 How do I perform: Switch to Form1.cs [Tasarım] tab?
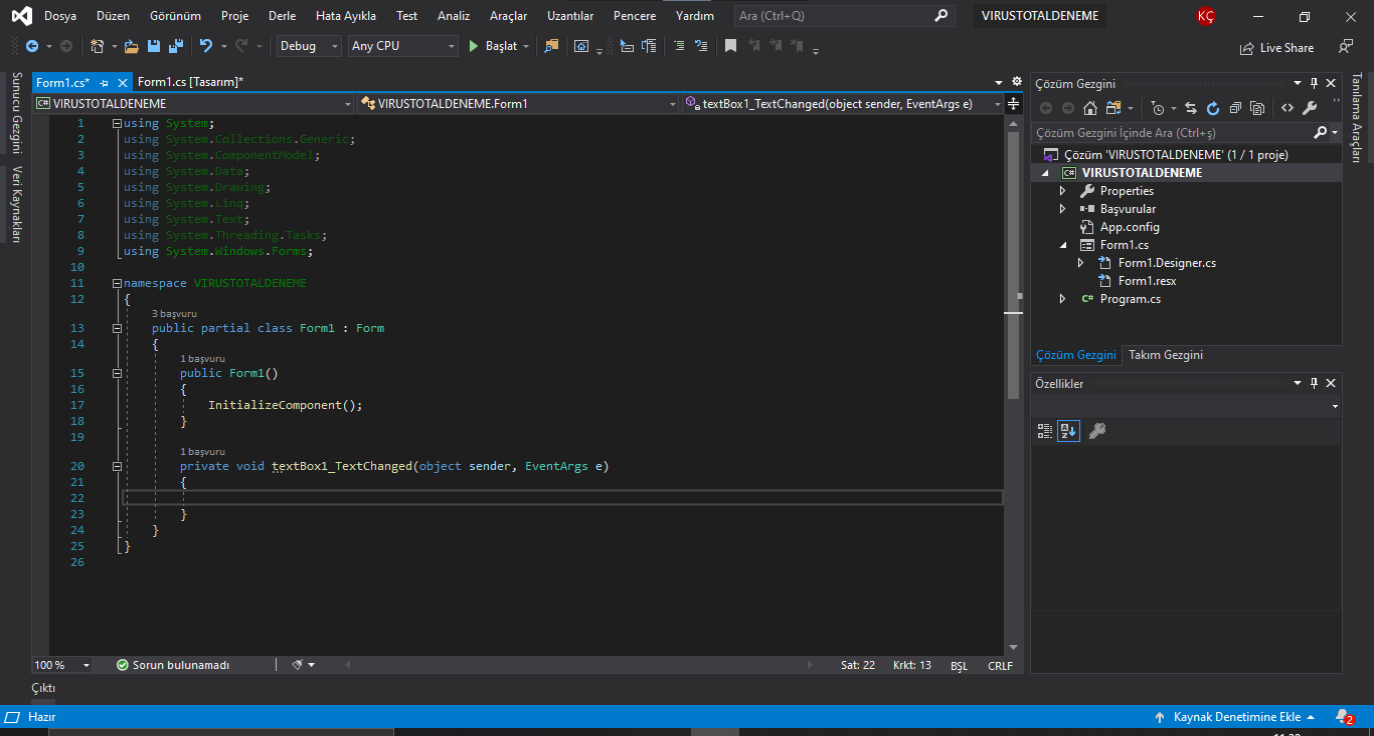pos(190,82)
